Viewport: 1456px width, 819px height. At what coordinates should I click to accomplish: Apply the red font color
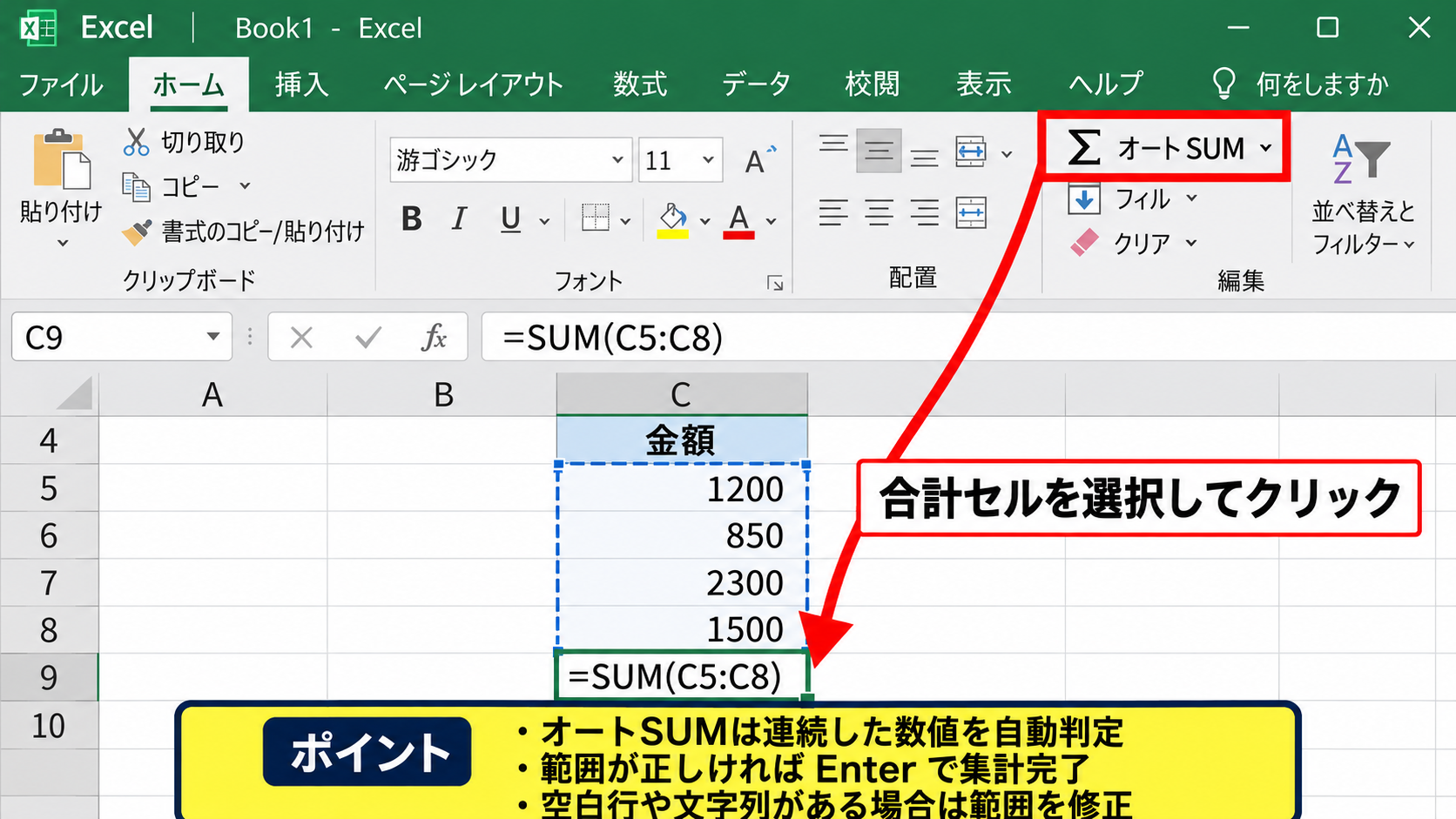738,220
